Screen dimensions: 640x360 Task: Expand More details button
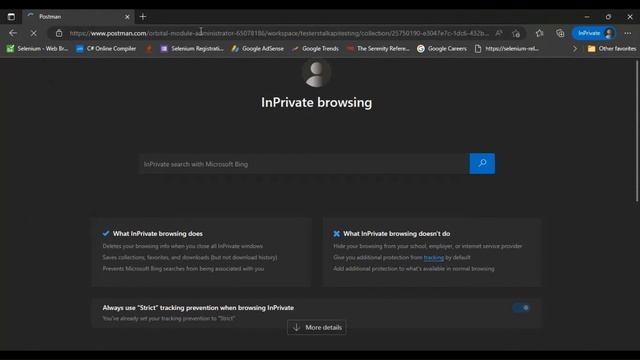click(x=317, y=327)
